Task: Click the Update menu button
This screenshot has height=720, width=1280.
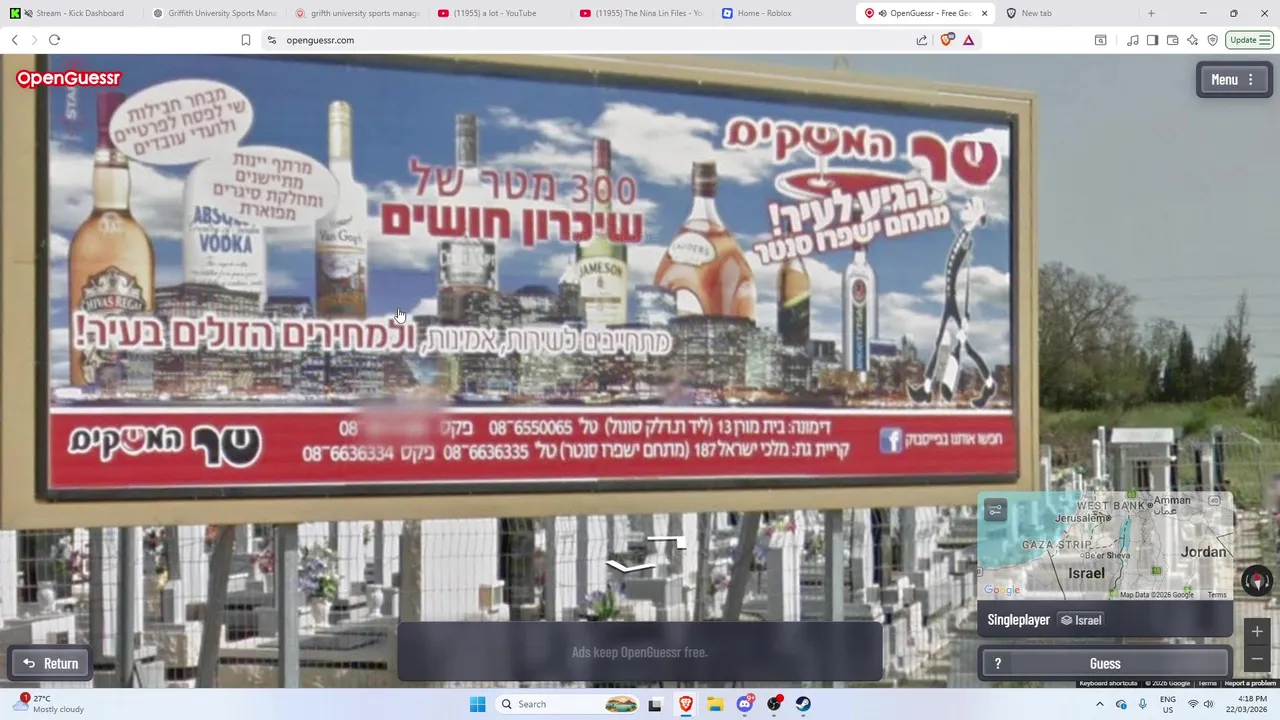Action: [1250, 40]
